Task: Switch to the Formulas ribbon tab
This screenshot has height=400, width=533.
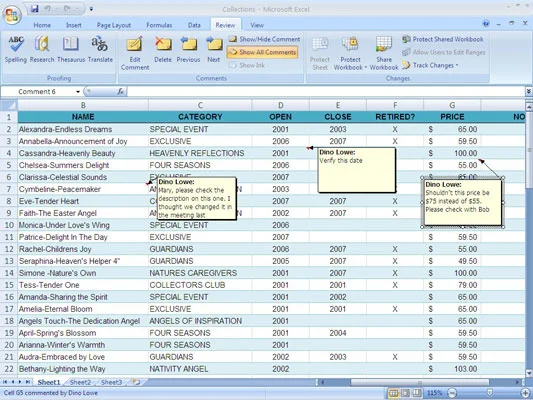Action: 159,25
